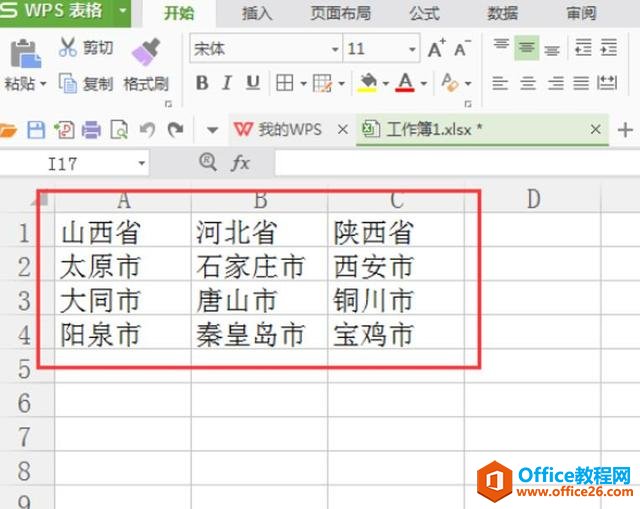Screen dimensions: 640x509
Task: Open font size 11 dropdown
Action: point(412,49)
